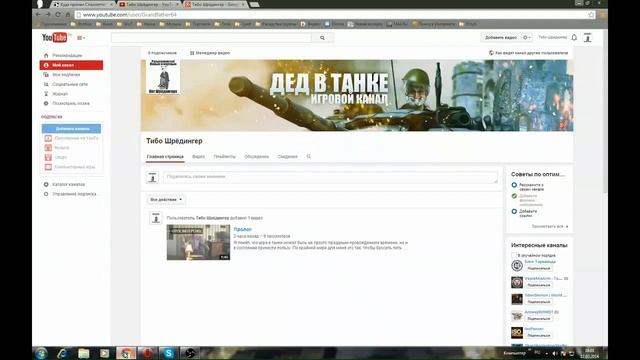The height and width of the screenshot is (360, 640).
Task: Subscribe to the third suggested channel
Action: [x=539, y=302]
